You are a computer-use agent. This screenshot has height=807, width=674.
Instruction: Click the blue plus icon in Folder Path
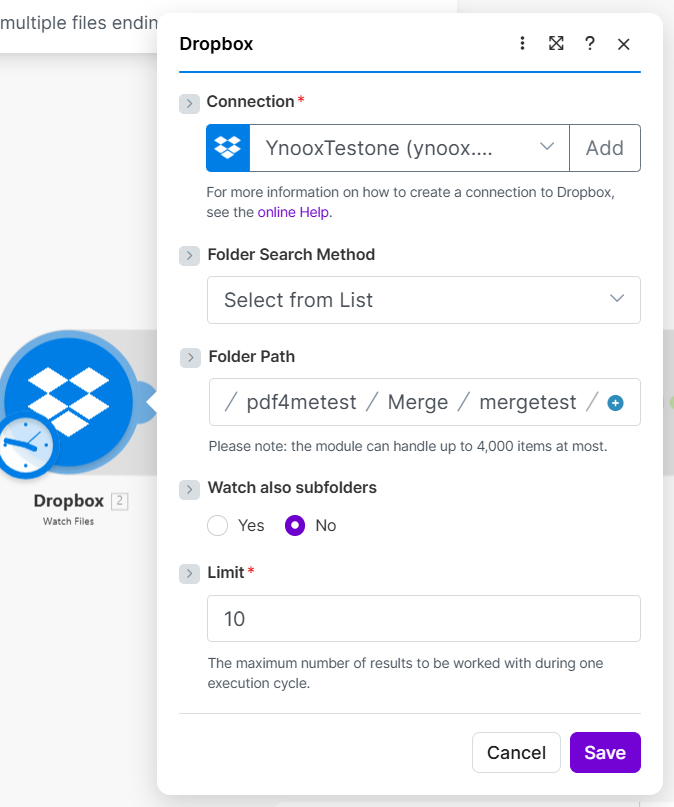click(616, 403)
